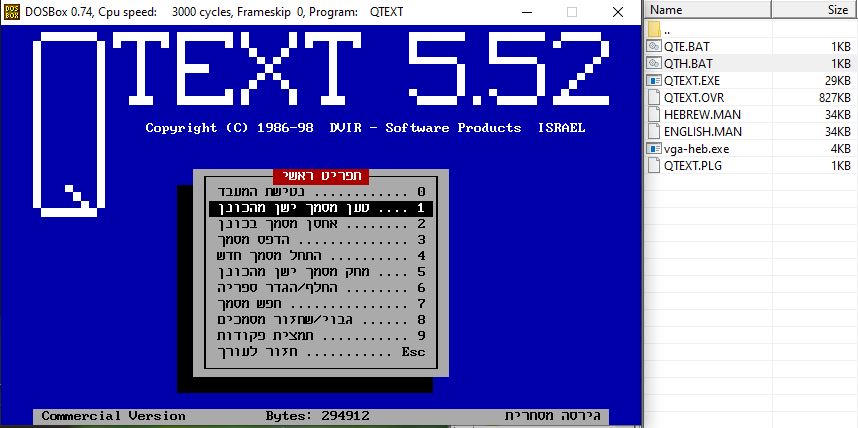Click the QTEXT.PLG file icon

point(653,165)
